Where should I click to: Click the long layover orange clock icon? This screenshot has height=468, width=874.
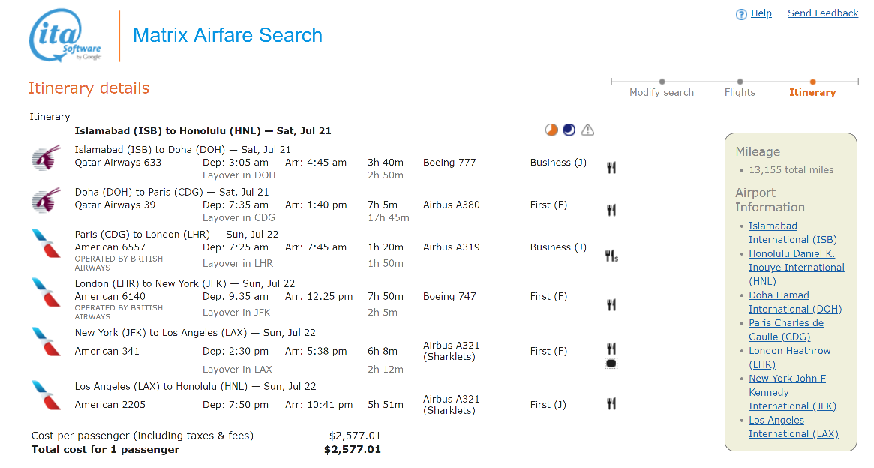point(550,130)
